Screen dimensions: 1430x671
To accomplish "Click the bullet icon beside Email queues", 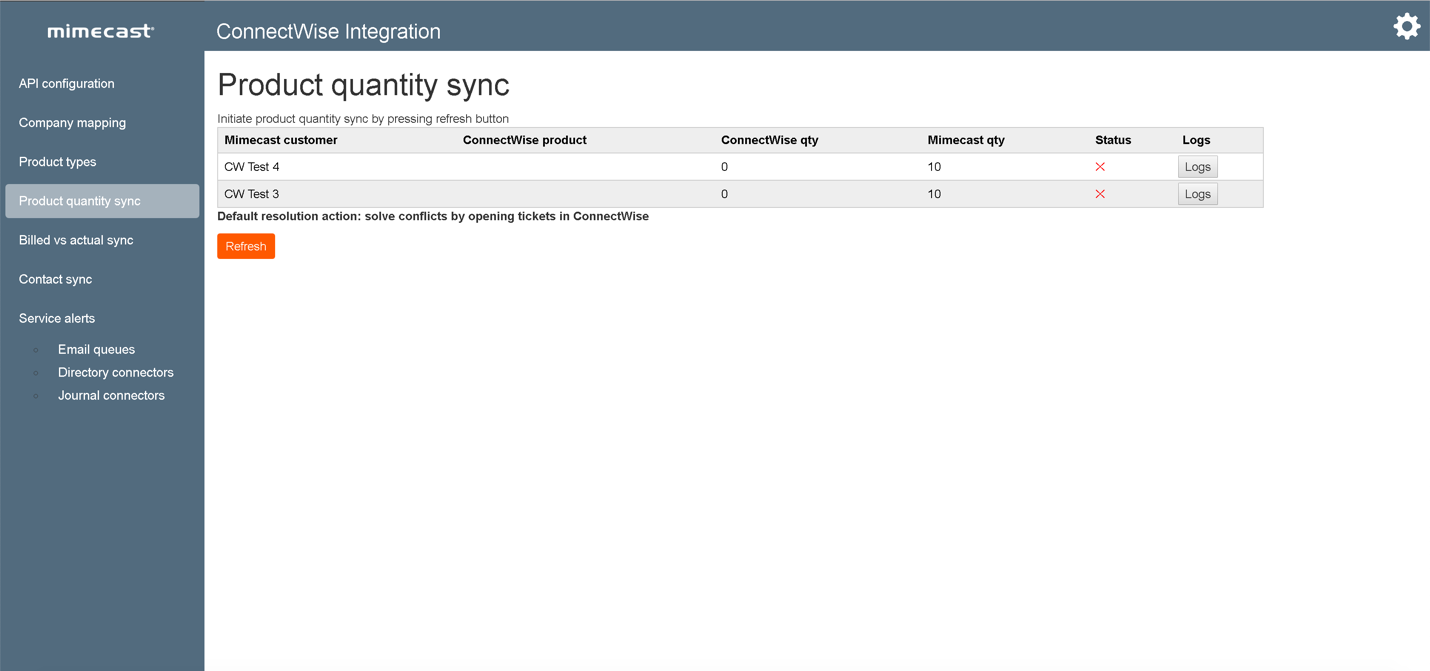I will tap(38, 349).
